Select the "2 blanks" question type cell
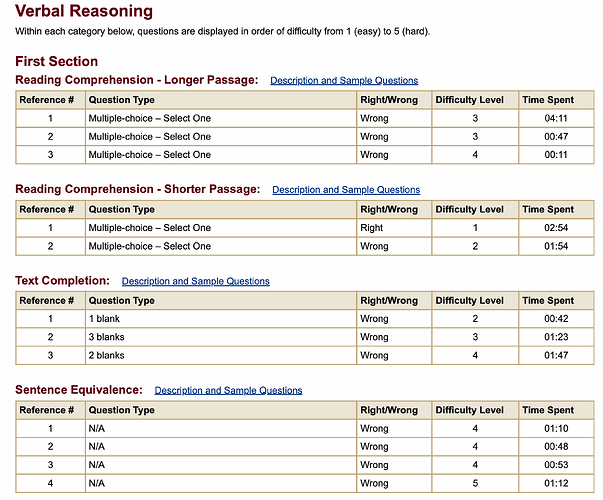The height and width of the screenshot is (500, 603). tap(108, 355)
